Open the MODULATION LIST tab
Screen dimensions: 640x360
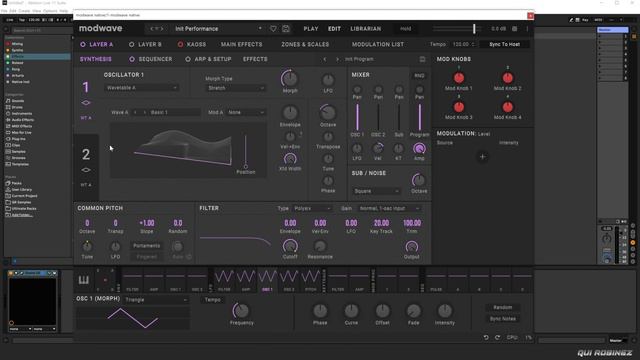pyautogui.click(x=378, y=44)
